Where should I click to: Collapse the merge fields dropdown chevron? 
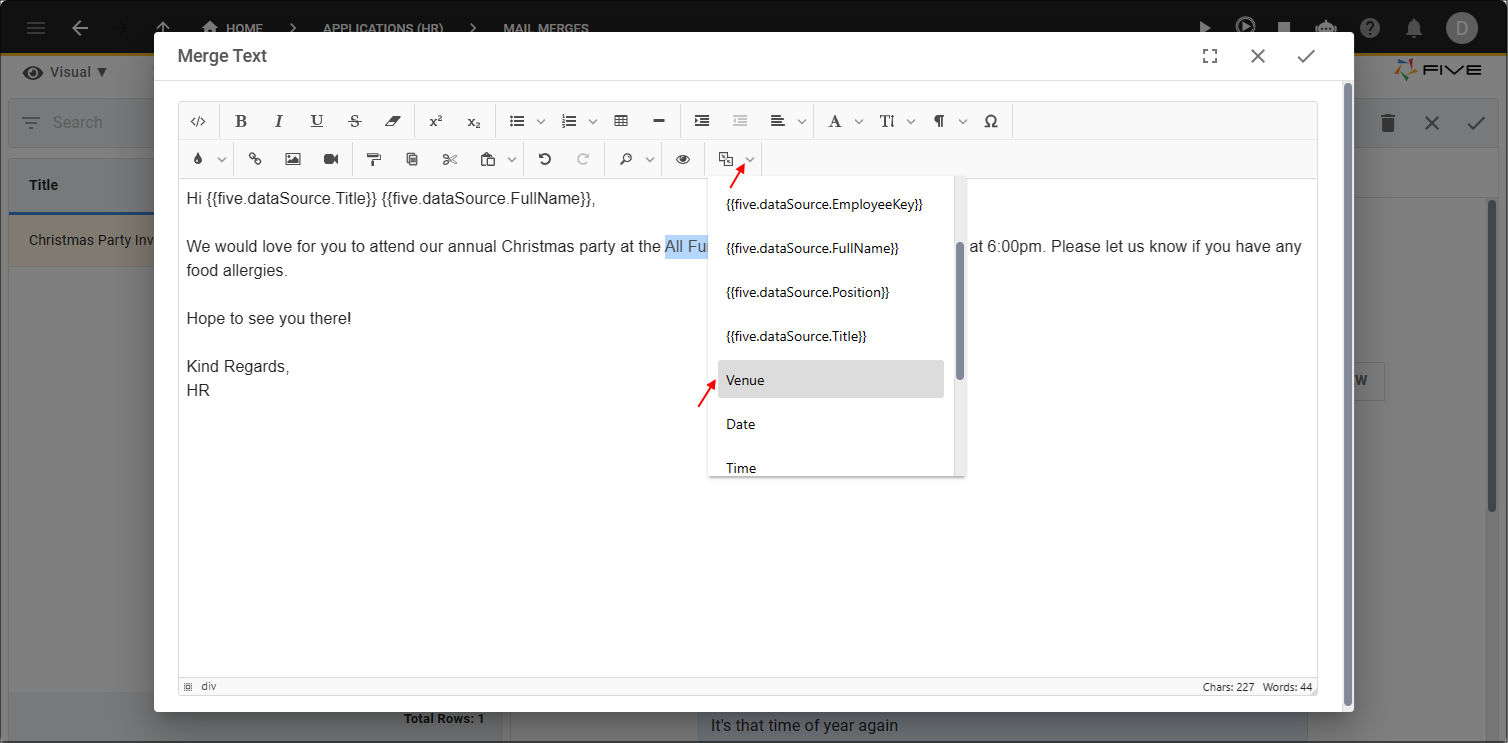(750, 159)
